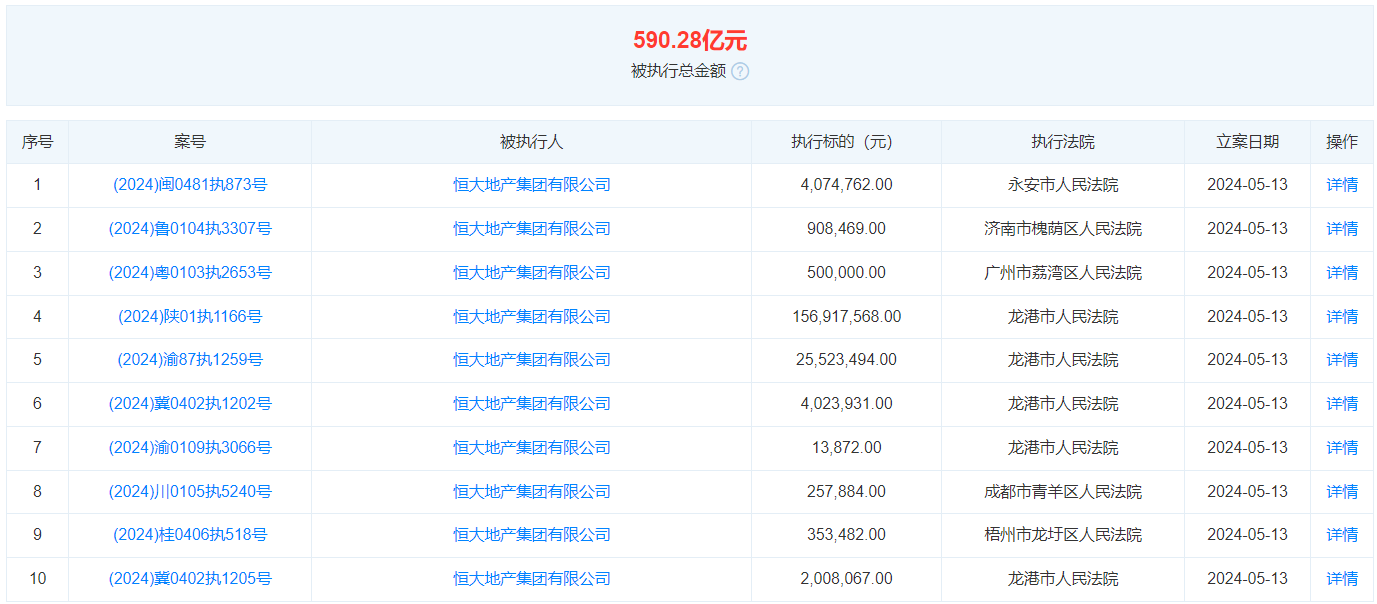
Task: Open case link (2024)川0105执5240号
Action: point(190,492)
